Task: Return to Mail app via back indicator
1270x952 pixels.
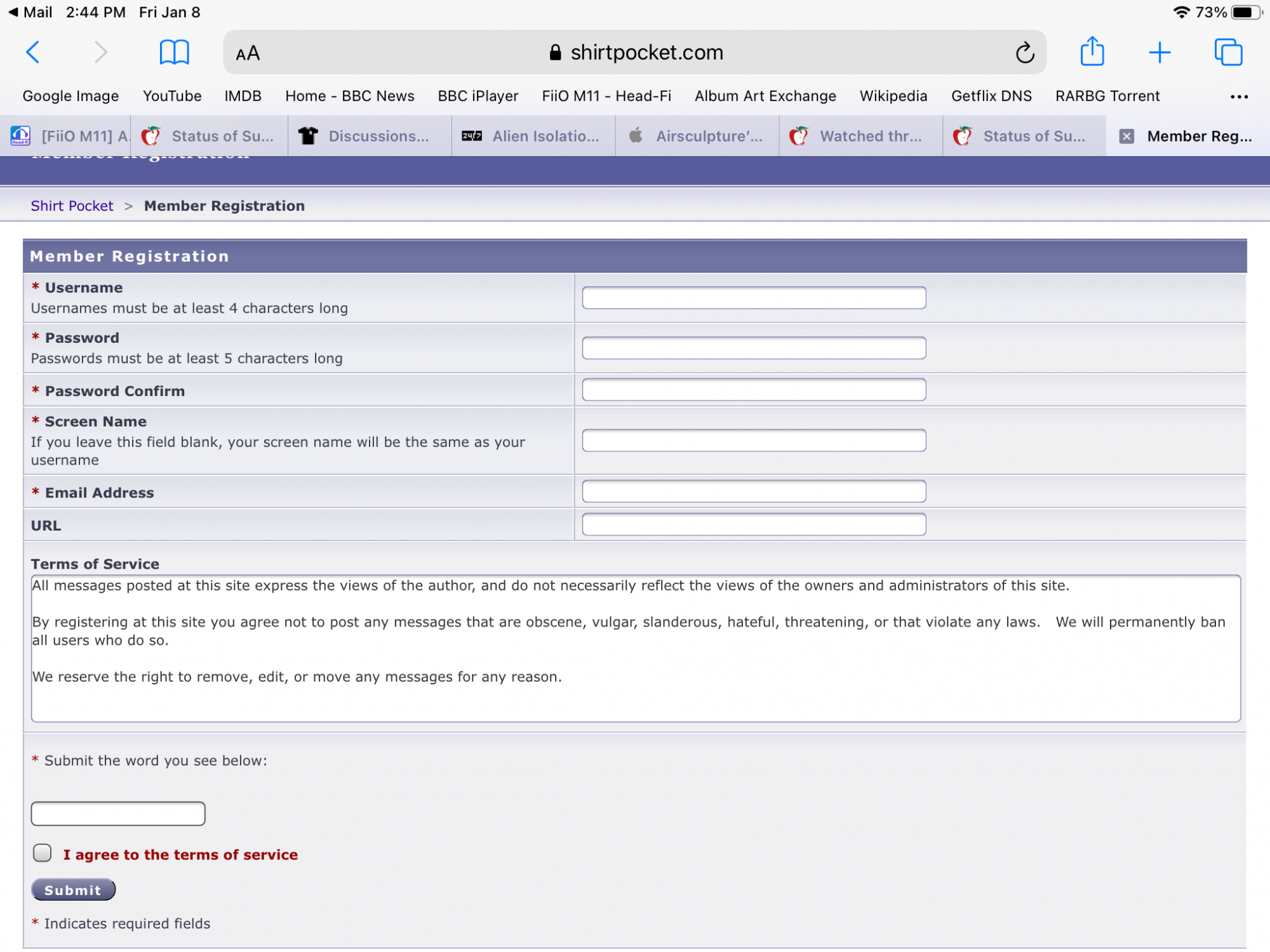Action: tap(29, 12)
